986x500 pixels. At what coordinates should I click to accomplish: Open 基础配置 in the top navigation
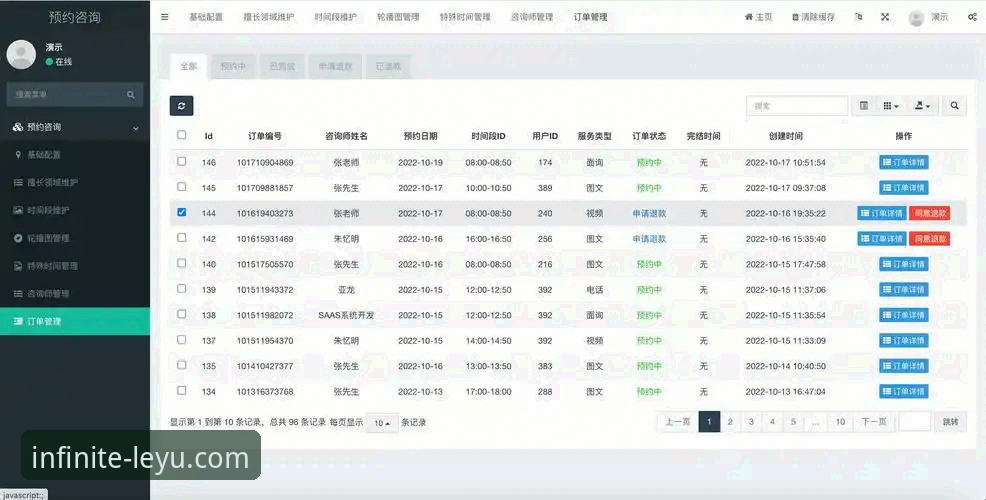point(206,17)
